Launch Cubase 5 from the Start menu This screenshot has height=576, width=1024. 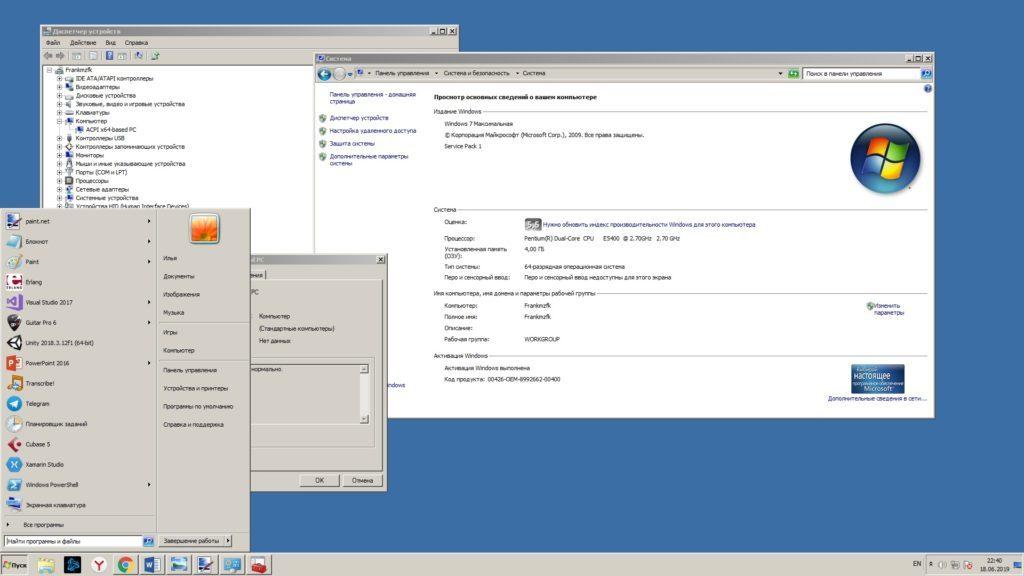40,444
